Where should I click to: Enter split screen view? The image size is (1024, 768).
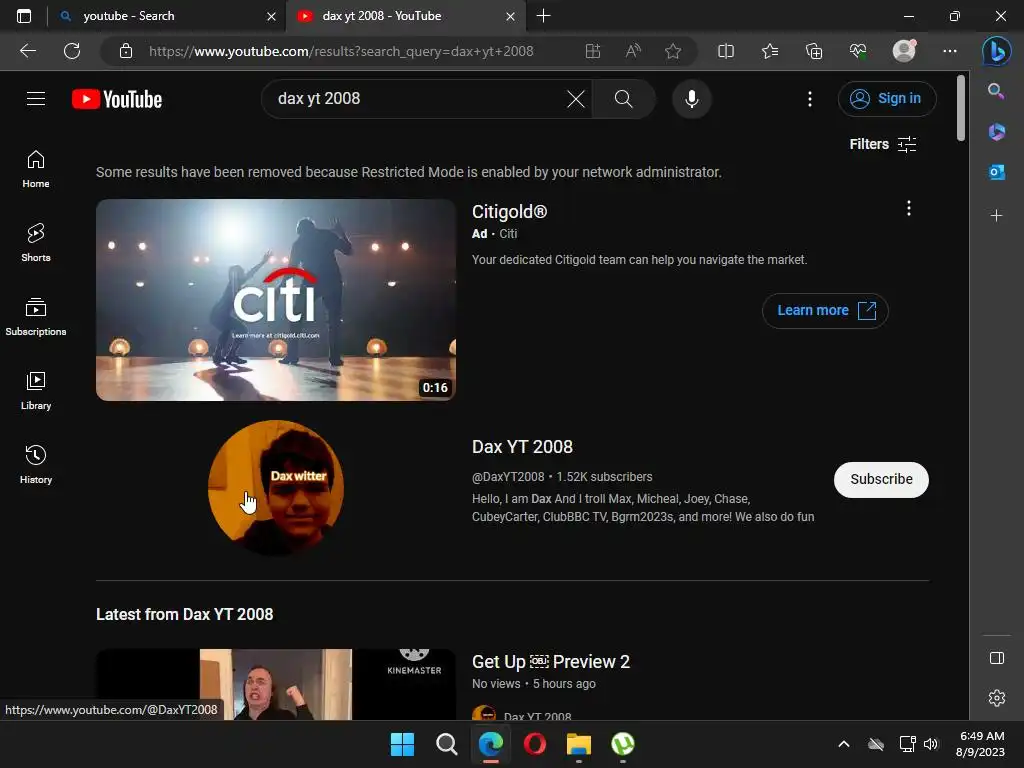[x=726, y=51]
